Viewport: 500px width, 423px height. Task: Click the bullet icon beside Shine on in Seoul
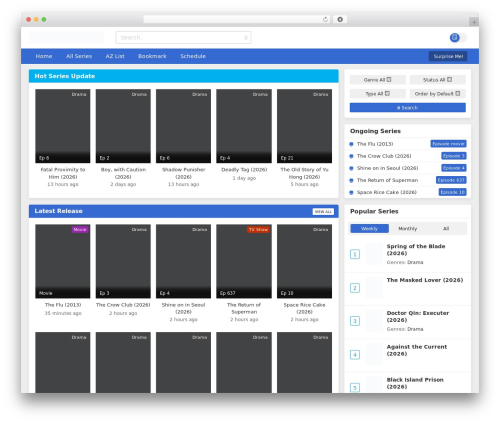tap(351, 168)
